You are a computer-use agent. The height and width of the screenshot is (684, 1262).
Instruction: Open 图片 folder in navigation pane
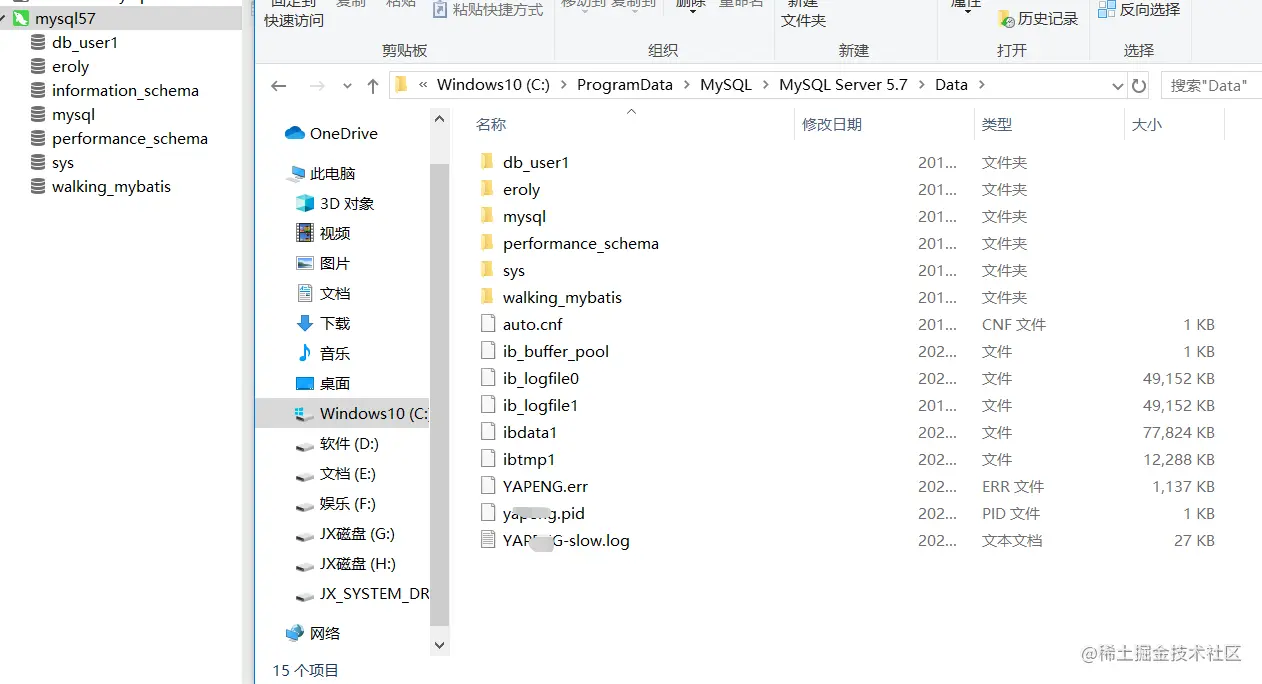pyautogui.click(x=323, y=263)
